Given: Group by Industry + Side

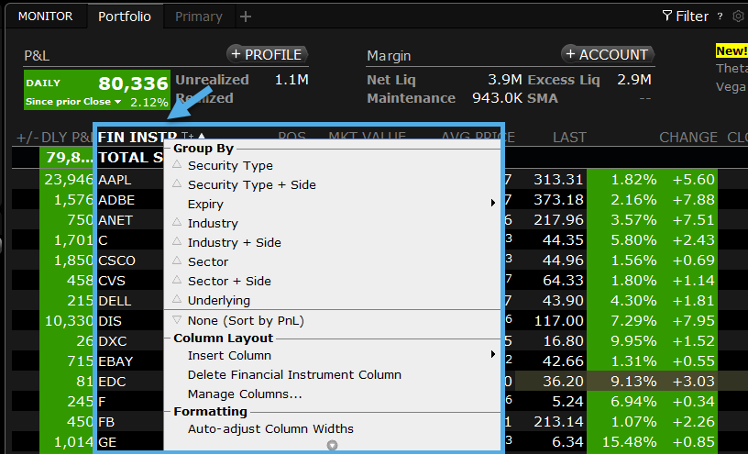Looking at the screenshot, I should click(234, 243).
